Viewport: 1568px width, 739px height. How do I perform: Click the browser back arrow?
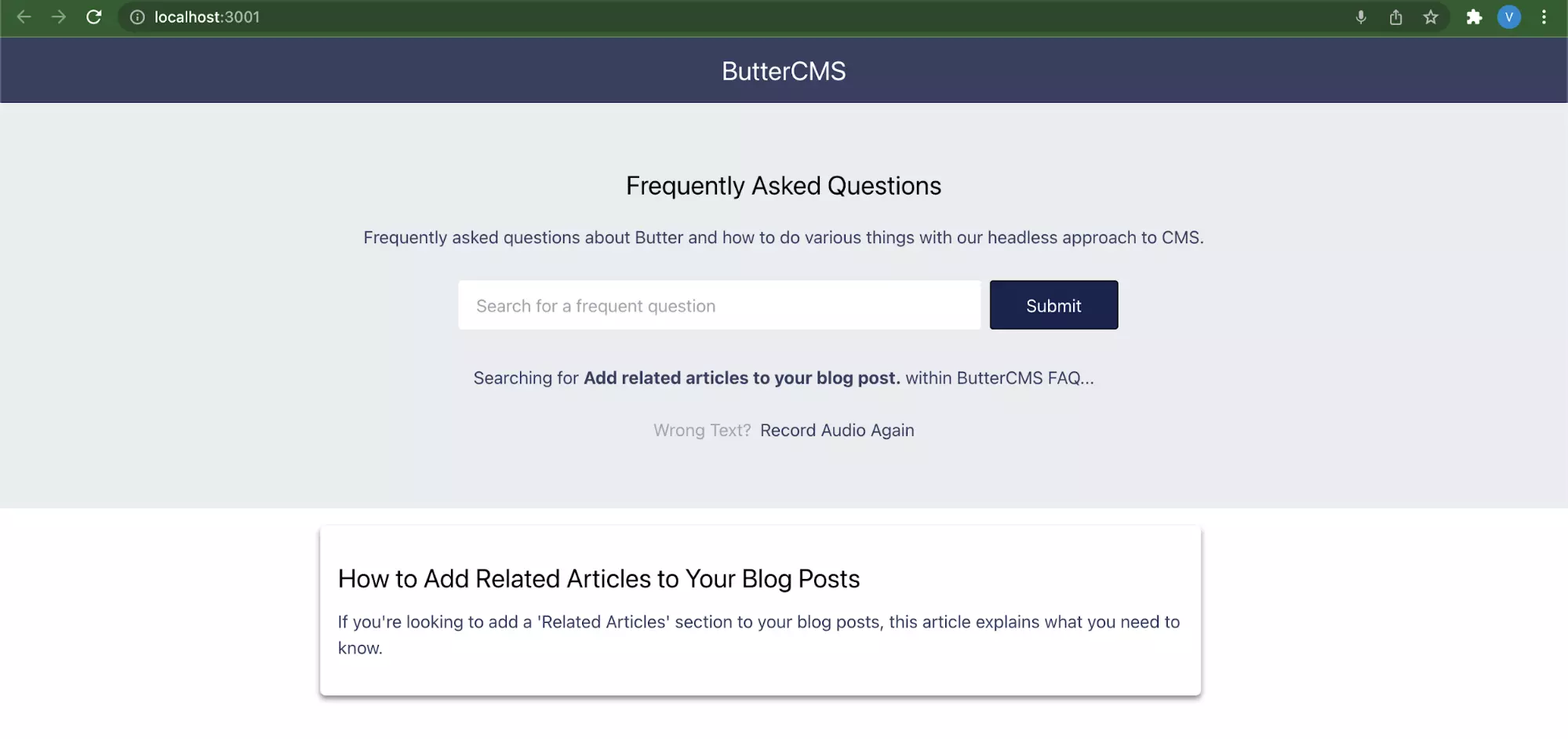pyautogui.click(x=24, y=16)
